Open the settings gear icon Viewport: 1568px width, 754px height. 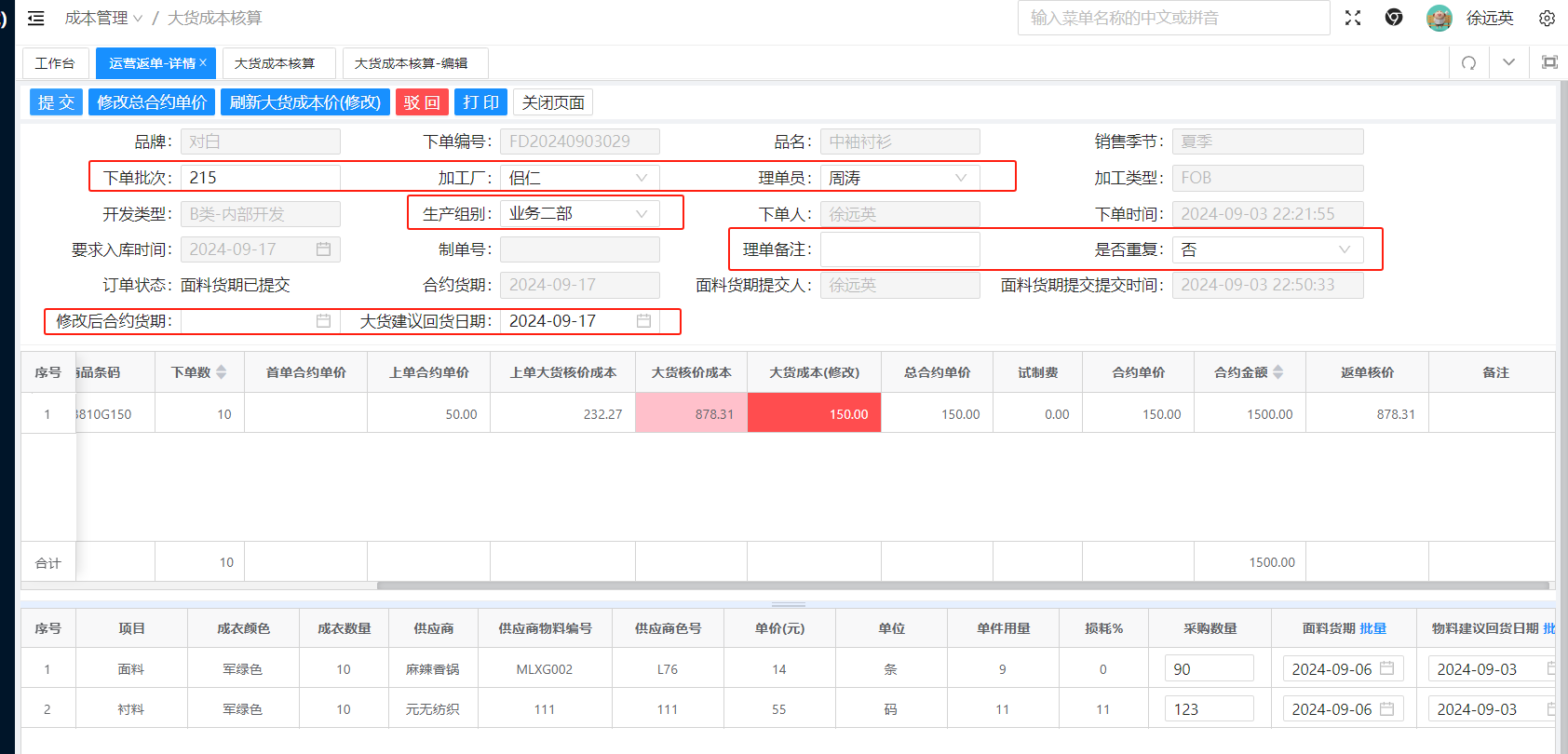pos(1547,18)
